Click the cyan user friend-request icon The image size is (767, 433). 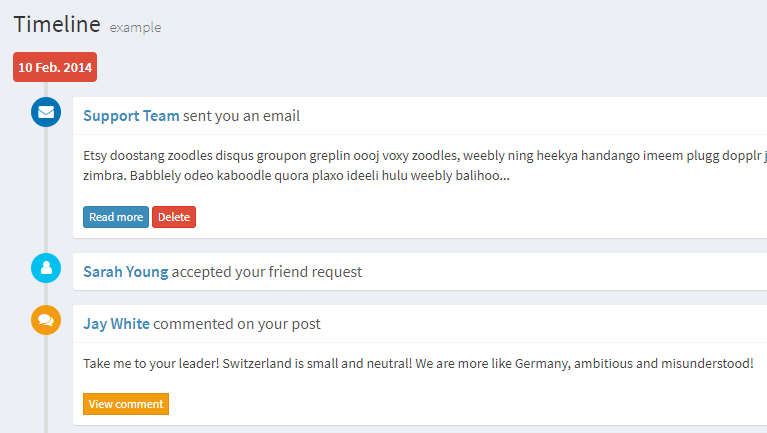coord(46,268)
